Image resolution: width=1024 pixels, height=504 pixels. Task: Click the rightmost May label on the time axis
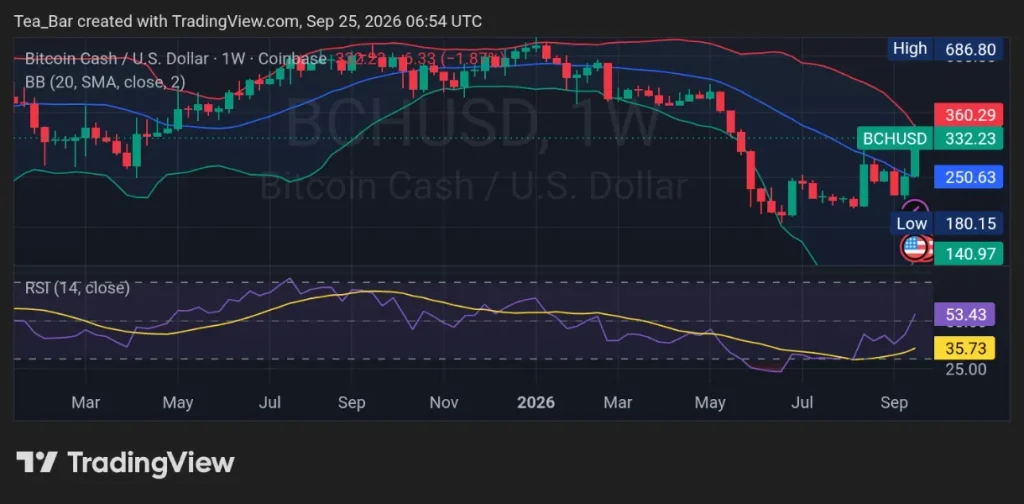click(x=710, y=402)
